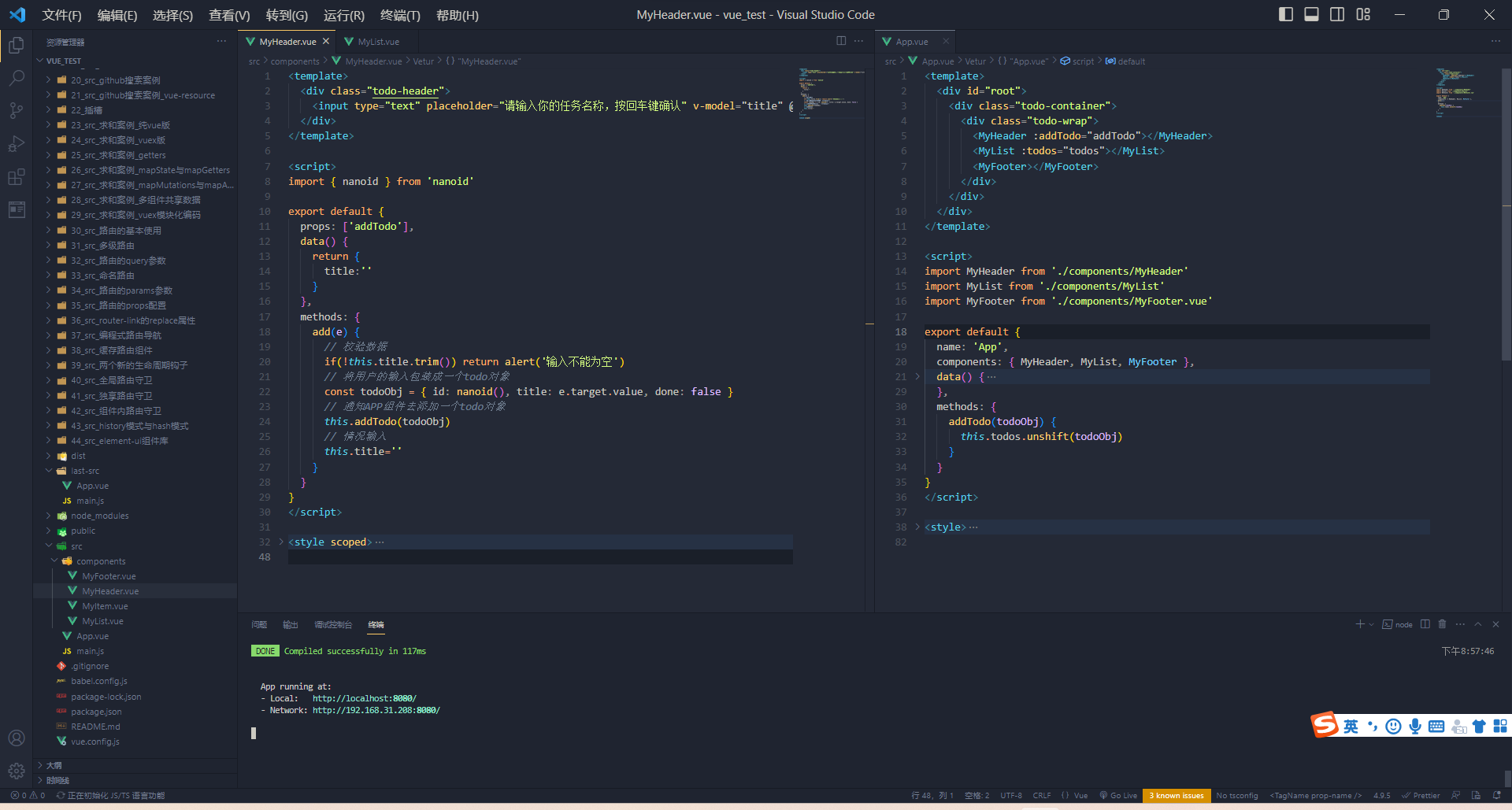The width and height of the screenshot is (1512, 810).
Task: Kill the terminal with the trash icon
Action: [x=1442, y=624]
